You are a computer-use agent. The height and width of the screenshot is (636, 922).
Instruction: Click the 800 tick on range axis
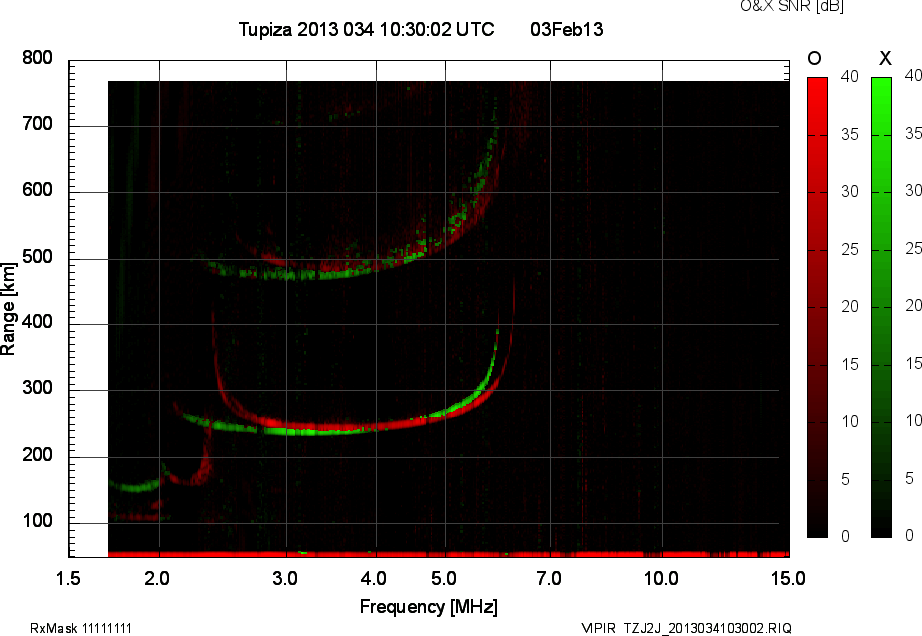coord(38,59)
